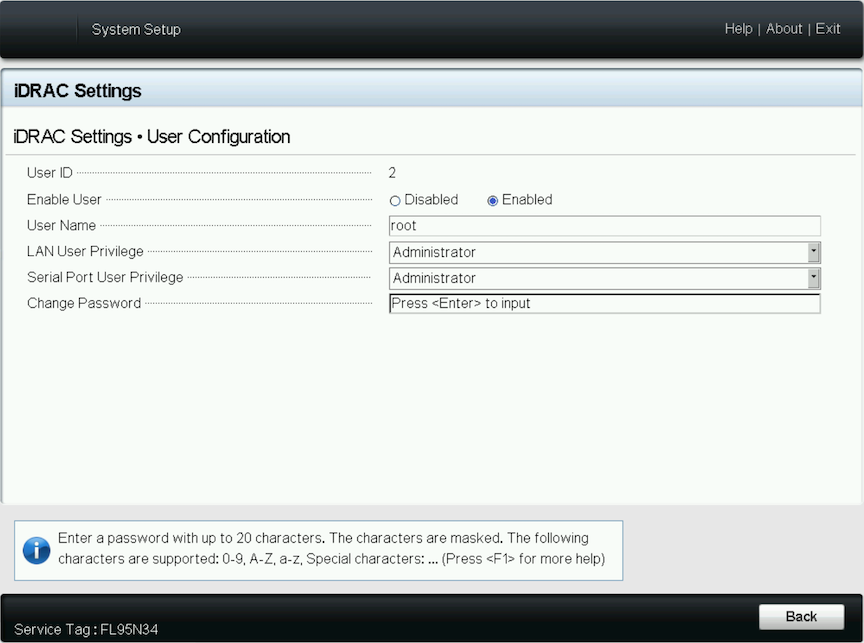Viewport: 864px width, 643px height.
Task: Click the LAN User Privilege Administrator combo box
Action: tap(604, 252)
